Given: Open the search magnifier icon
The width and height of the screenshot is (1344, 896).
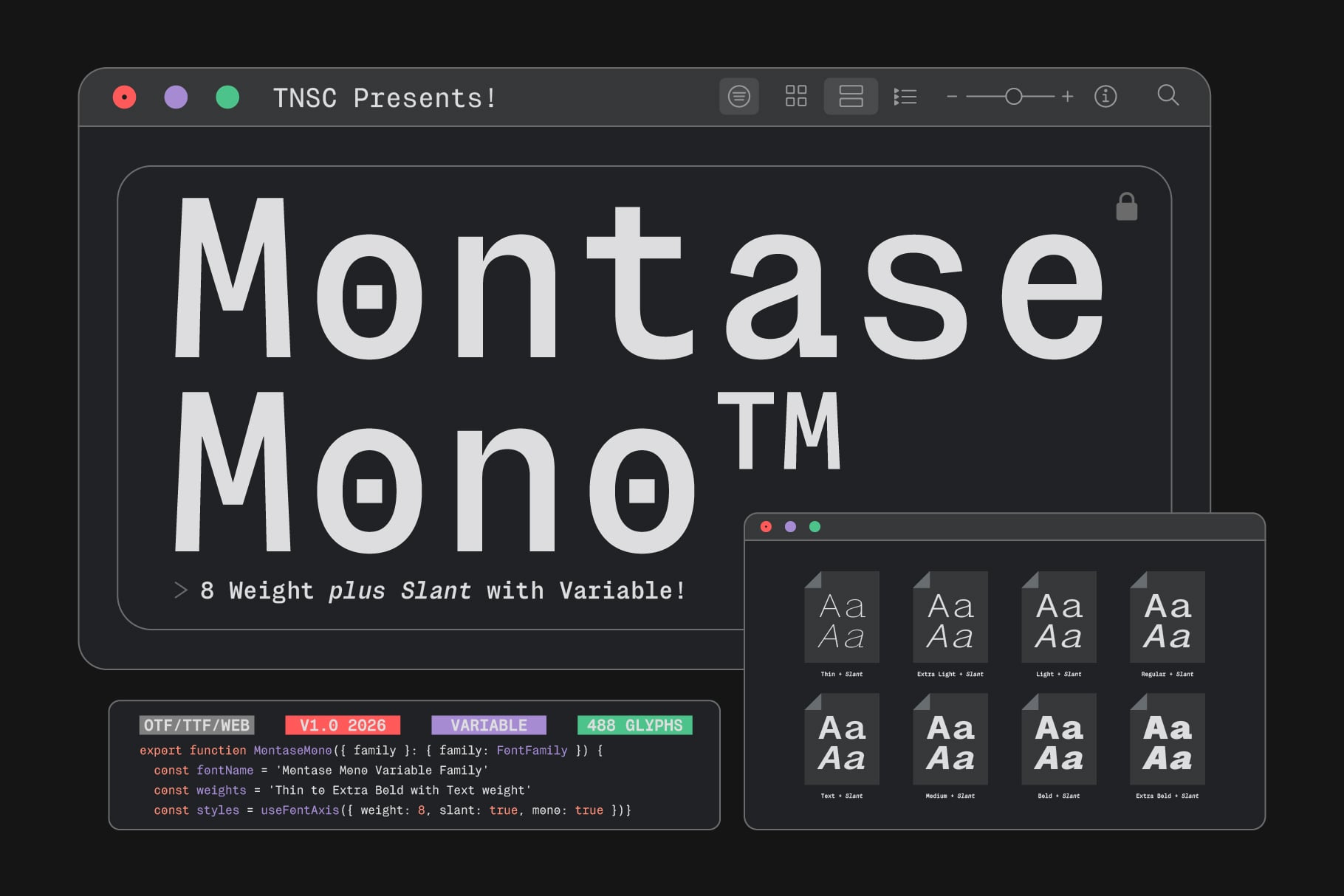Looking at the screenshot, I should (x=1168, y=95).
